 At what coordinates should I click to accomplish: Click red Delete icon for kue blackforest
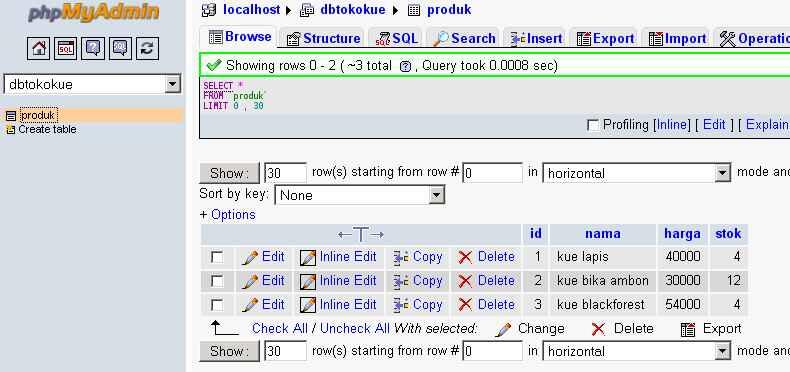(466, 305)
